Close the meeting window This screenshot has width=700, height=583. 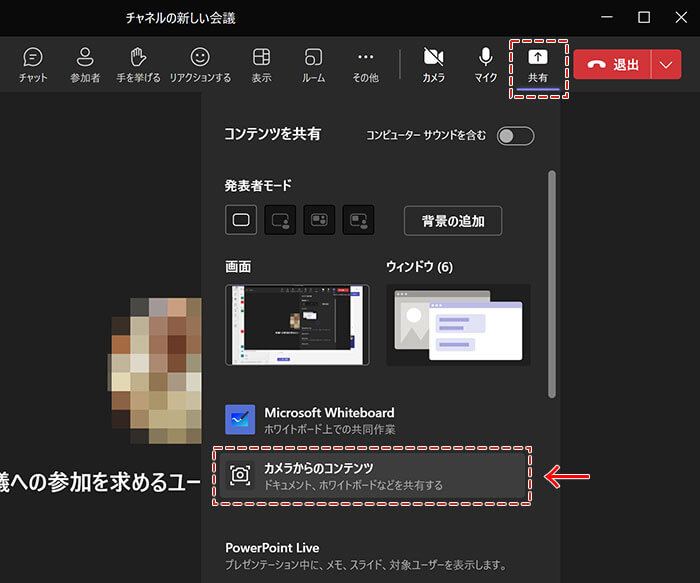click(x=681, y=17)
